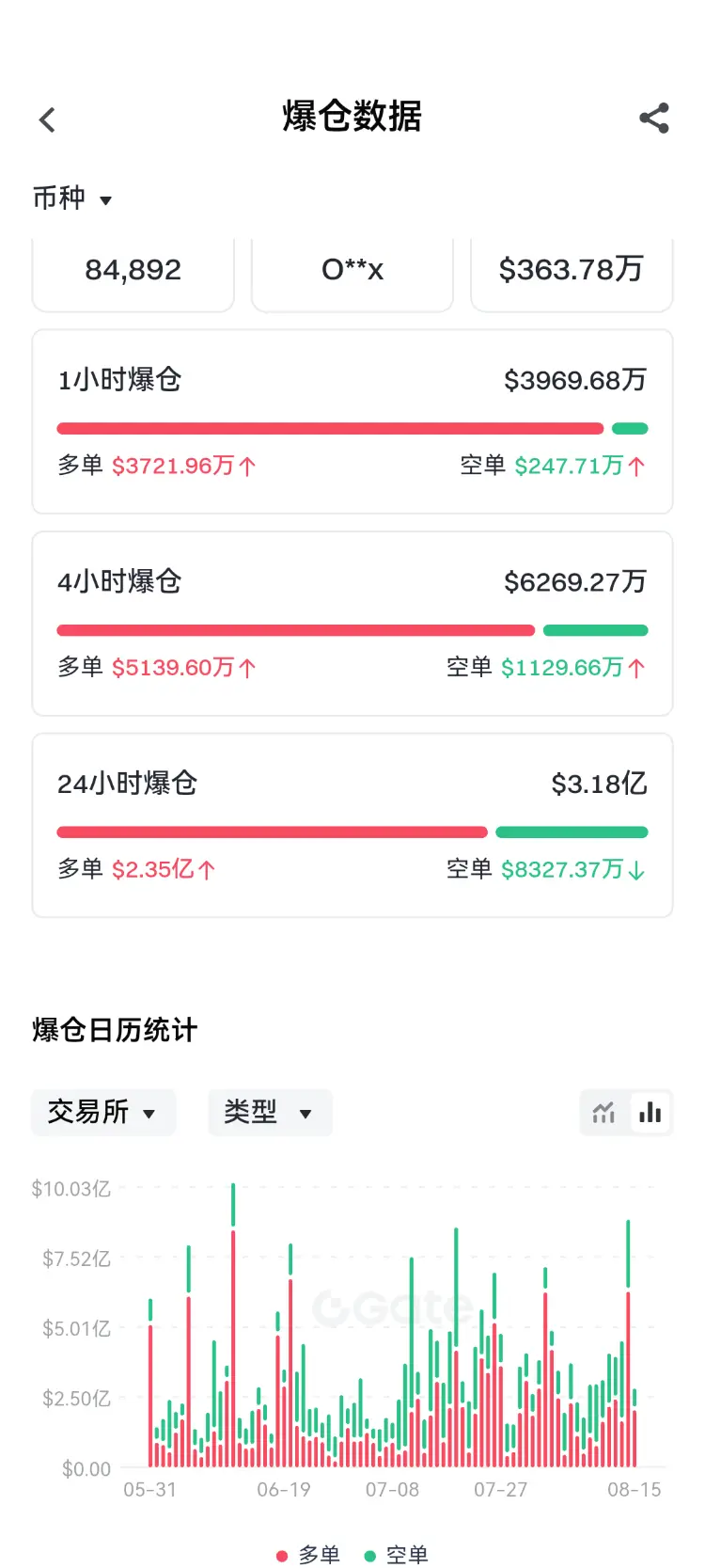Tap the down arrow beside $8327.37万
705x1568 pixels.
[636, 870]
